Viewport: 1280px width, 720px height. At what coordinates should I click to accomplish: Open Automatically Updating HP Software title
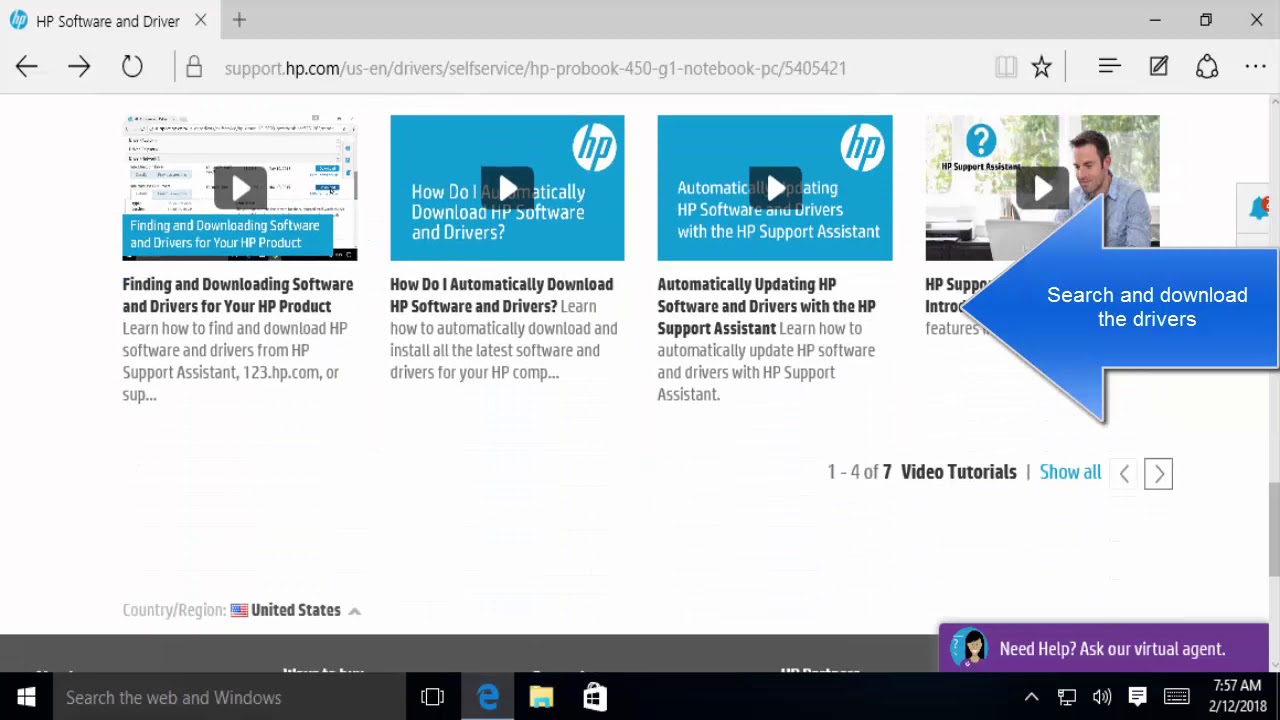(766, 306)
